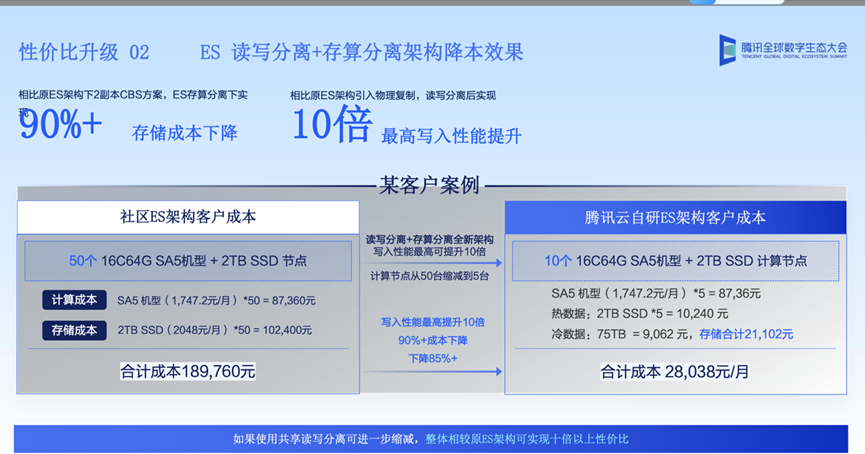Click the text '90%+成本下降'
The image size is (865, 454).
coord(433,340)
